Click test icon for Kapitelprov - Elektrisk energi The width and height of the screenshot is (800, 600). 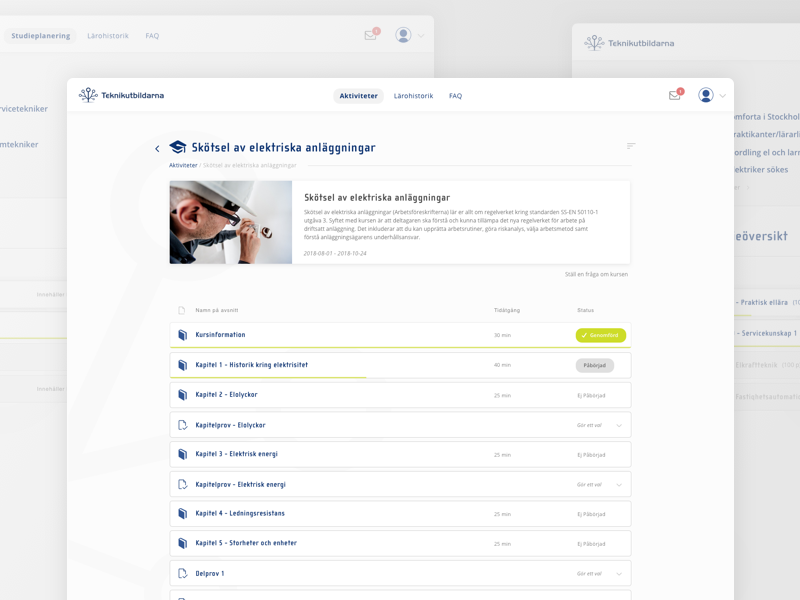point(182,484)
